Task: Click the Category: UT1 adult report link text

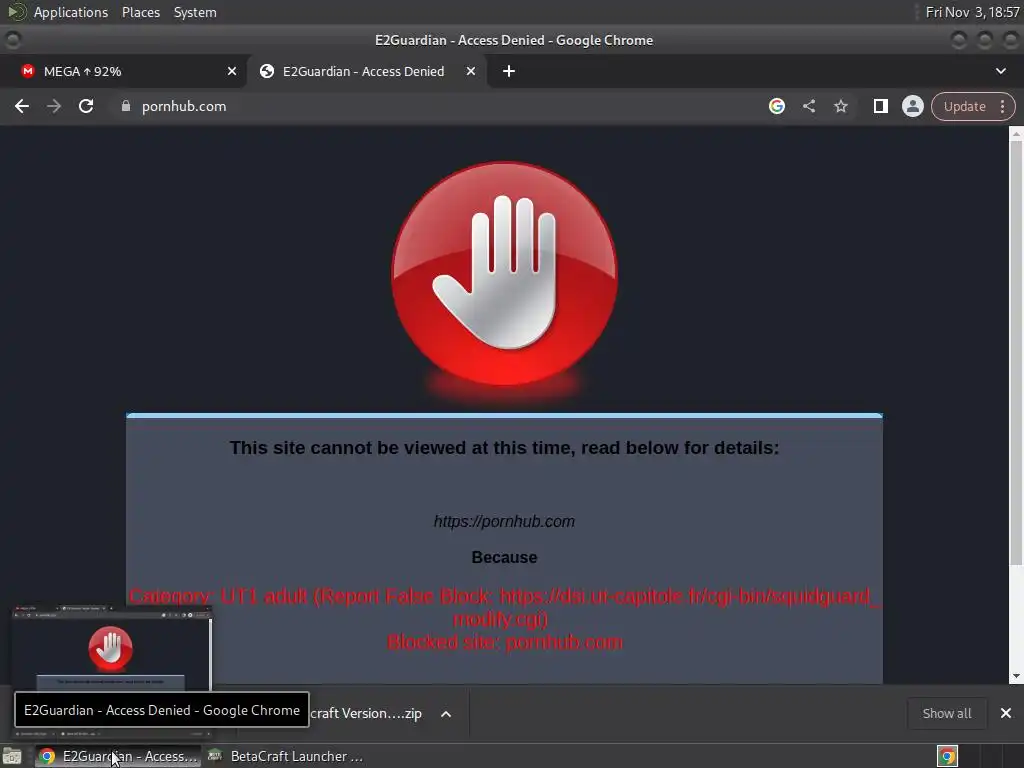Action: pyautogui.click(x=504, y=607)
